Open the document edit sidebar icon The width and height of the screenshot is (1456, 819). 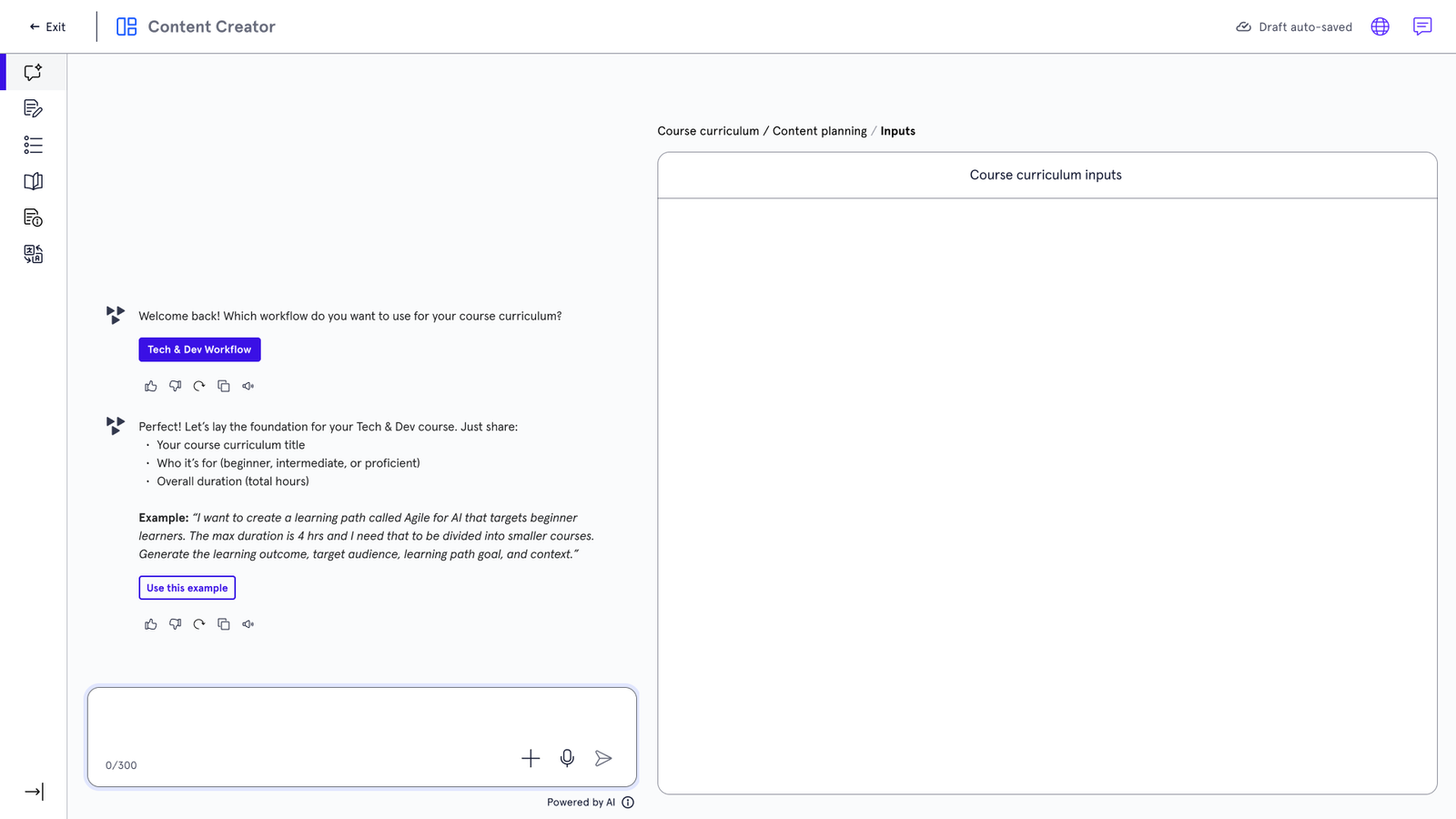click(x=33, y=108)
